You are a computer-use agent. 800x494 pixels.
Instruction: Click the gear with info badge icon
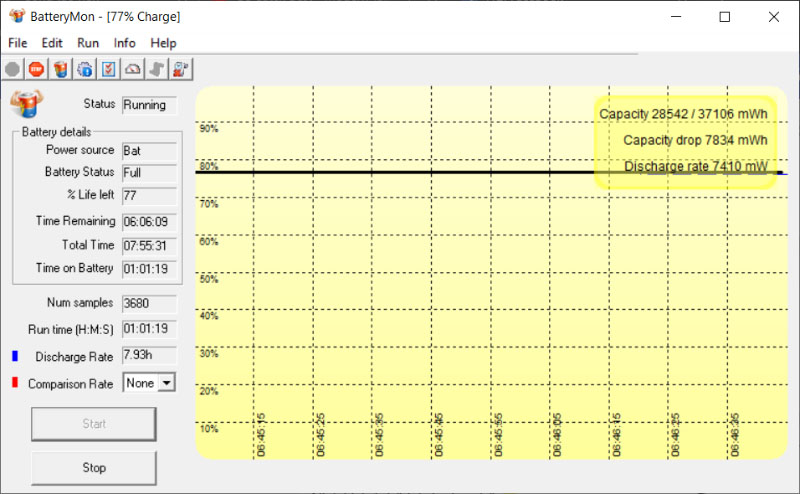coord(85,69)
